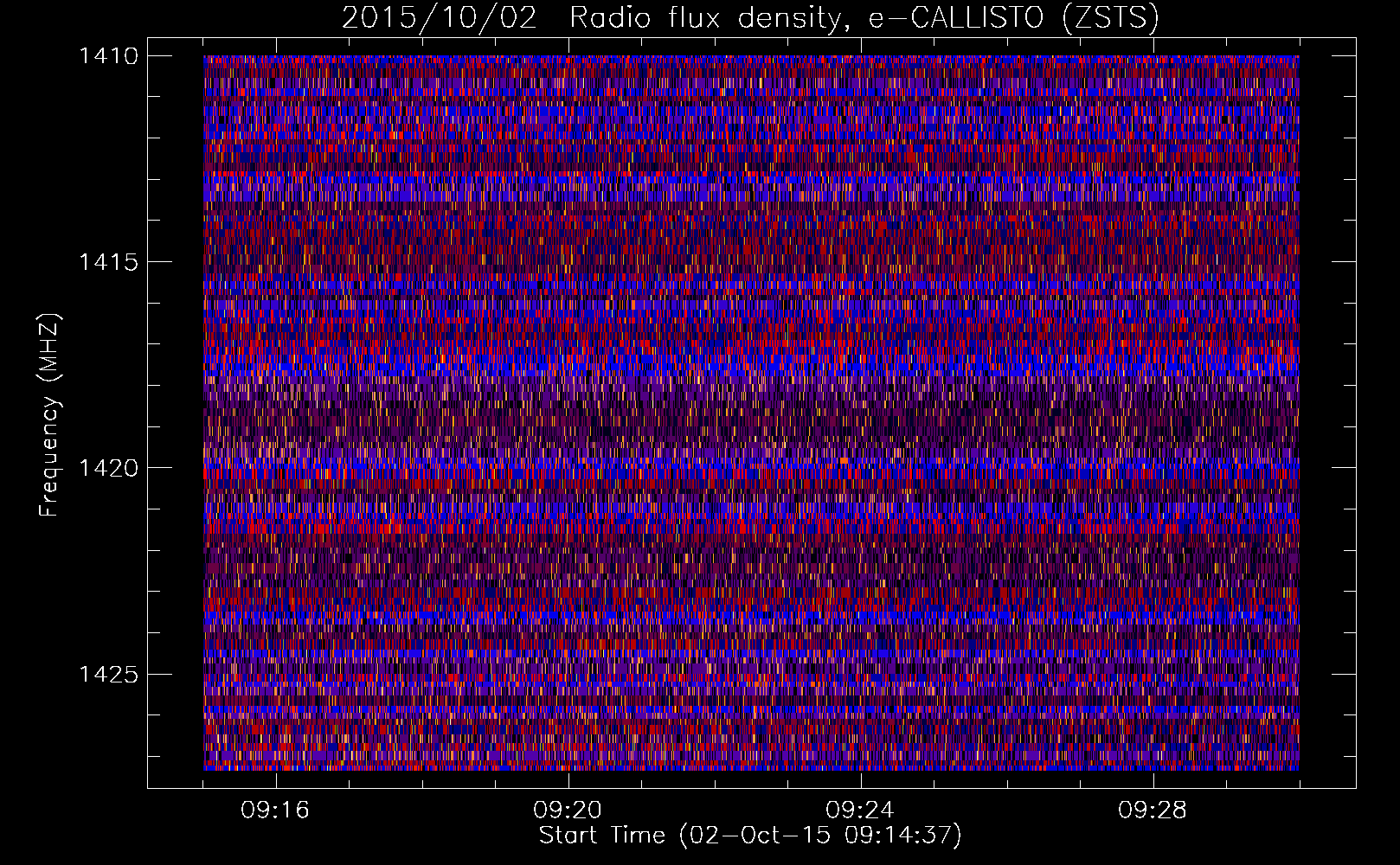Click the 09:28 time tick label
Screen dimensions: 1400x865
(1153, 811)
